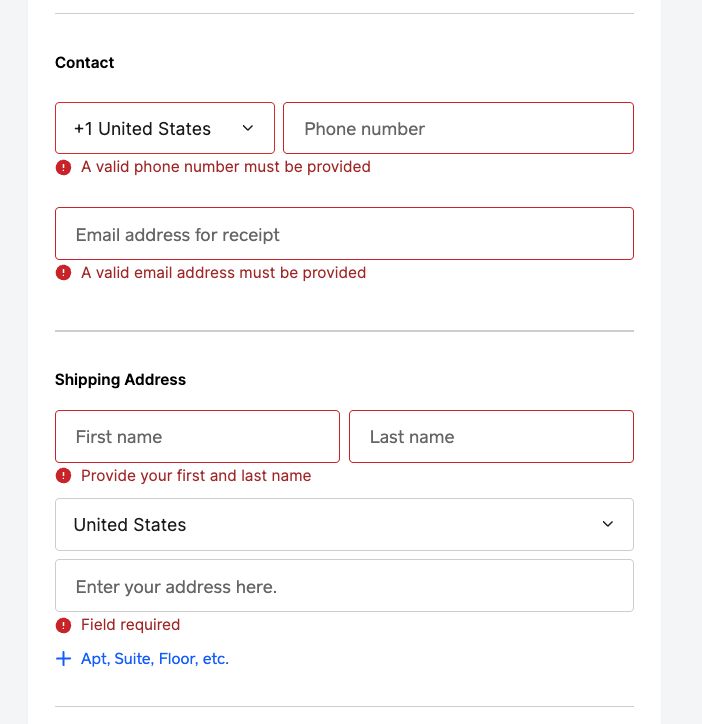This screenshot has height=724, width=702.
Task: Click the Contact section heading
Action: [x=85, y=62]
